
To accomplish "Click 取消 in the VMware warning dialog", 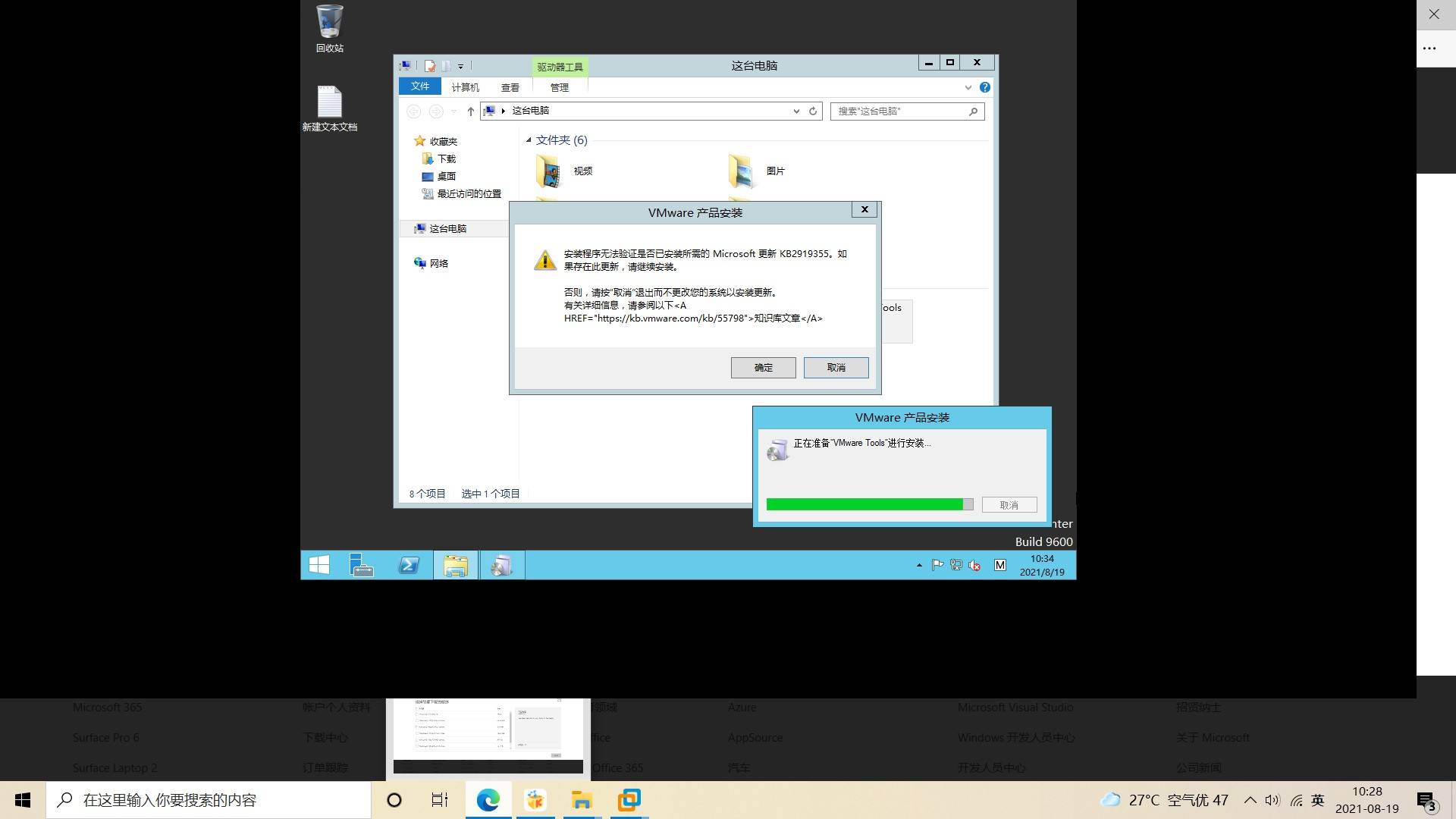I will [x=836, y=368].
